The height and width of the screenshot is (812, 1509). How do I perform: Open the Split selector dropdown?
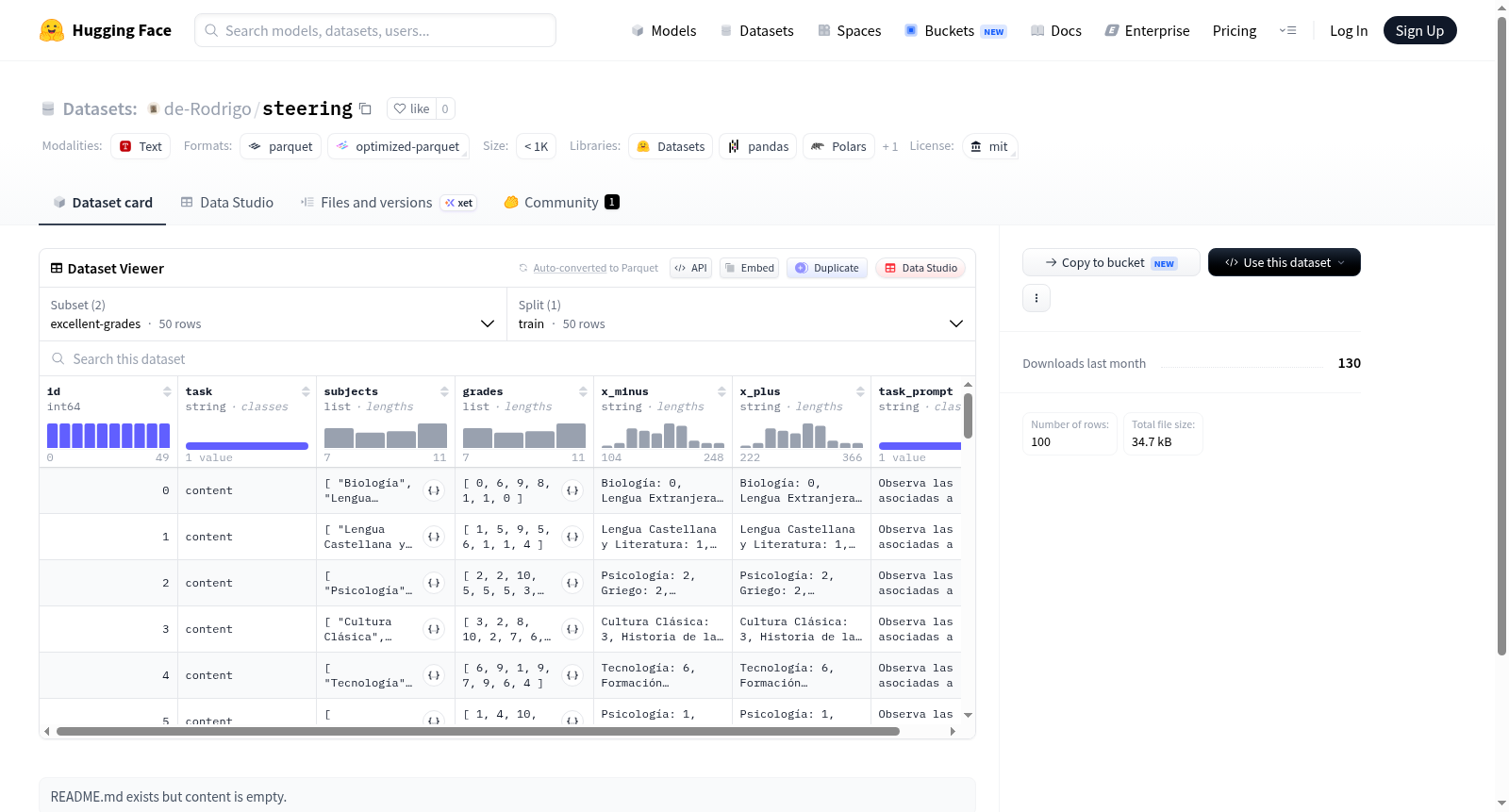pyautogui.click(x=740, y=314)
